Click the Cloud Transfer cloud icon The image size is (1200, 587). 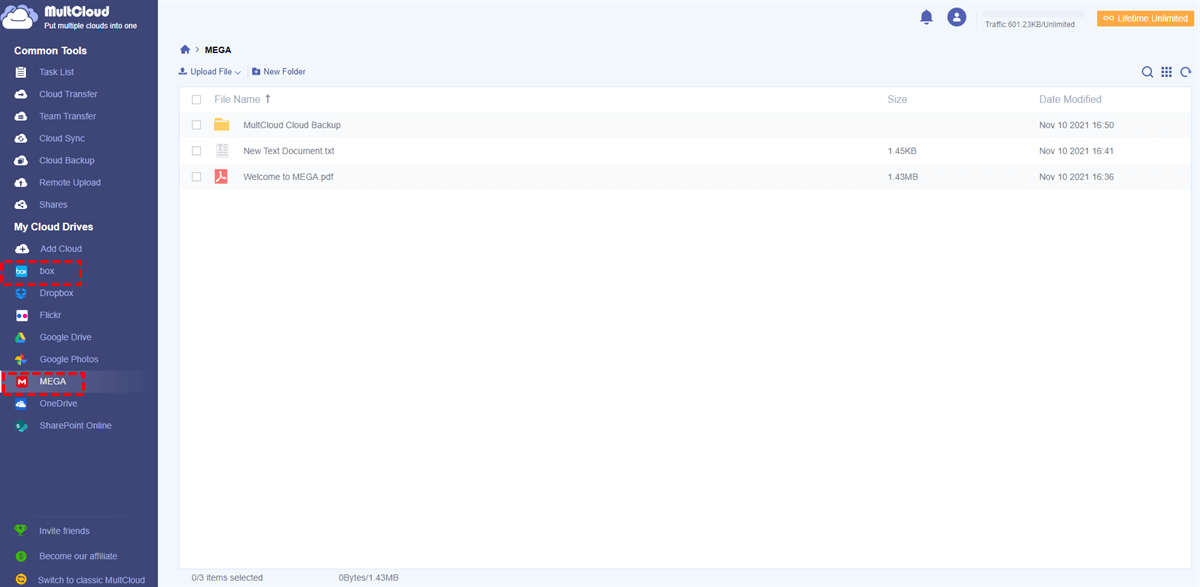(21, 94)
